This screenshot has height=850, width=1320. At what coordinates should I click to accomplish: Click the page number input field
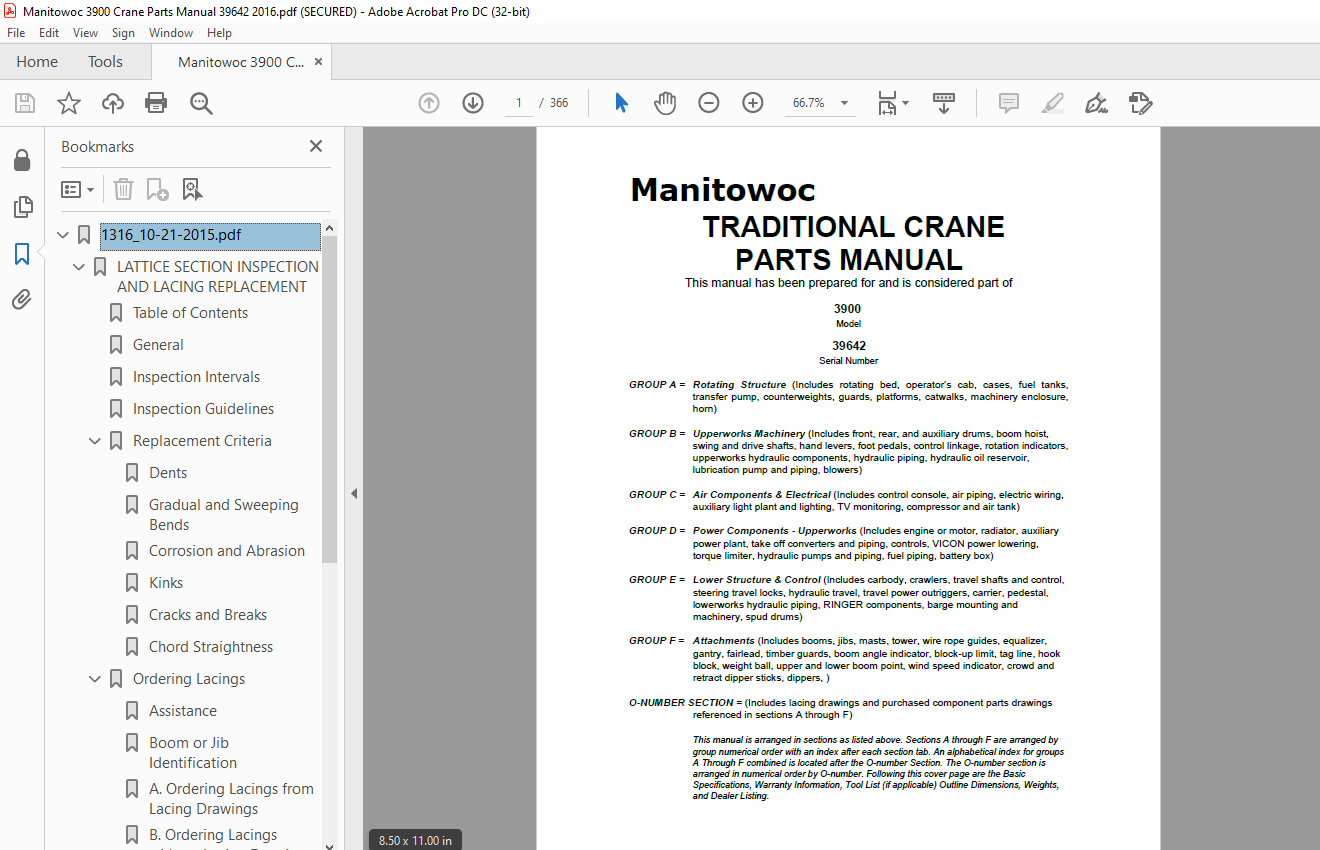pos(517,103)
